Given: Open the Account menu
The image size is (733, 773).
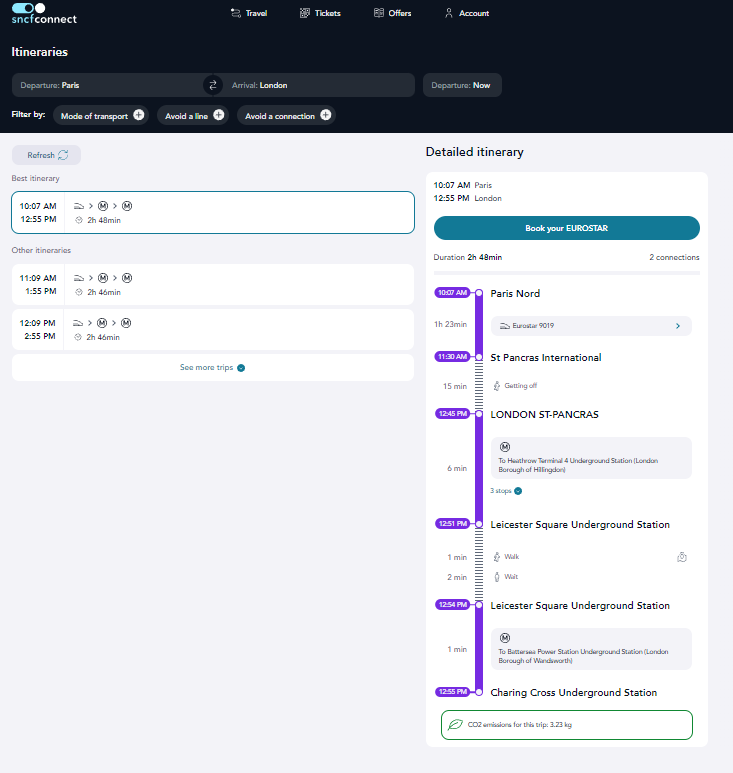Looking at the screenshot, I should (x=466, y=13).
